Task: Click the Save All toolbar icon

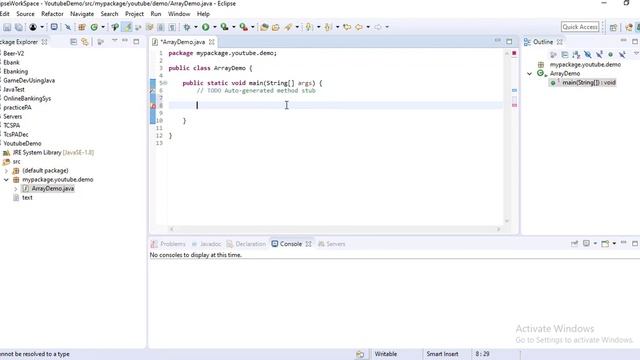Action: [19, 27]
